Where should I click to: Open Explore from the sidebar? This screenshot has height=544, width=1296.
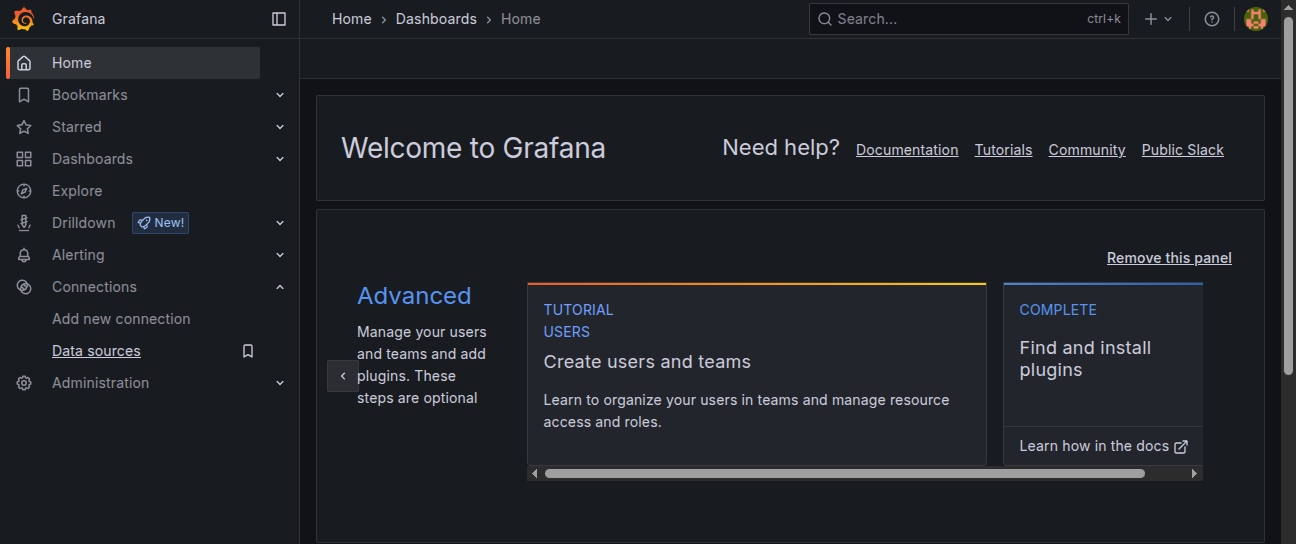point(77,191)
